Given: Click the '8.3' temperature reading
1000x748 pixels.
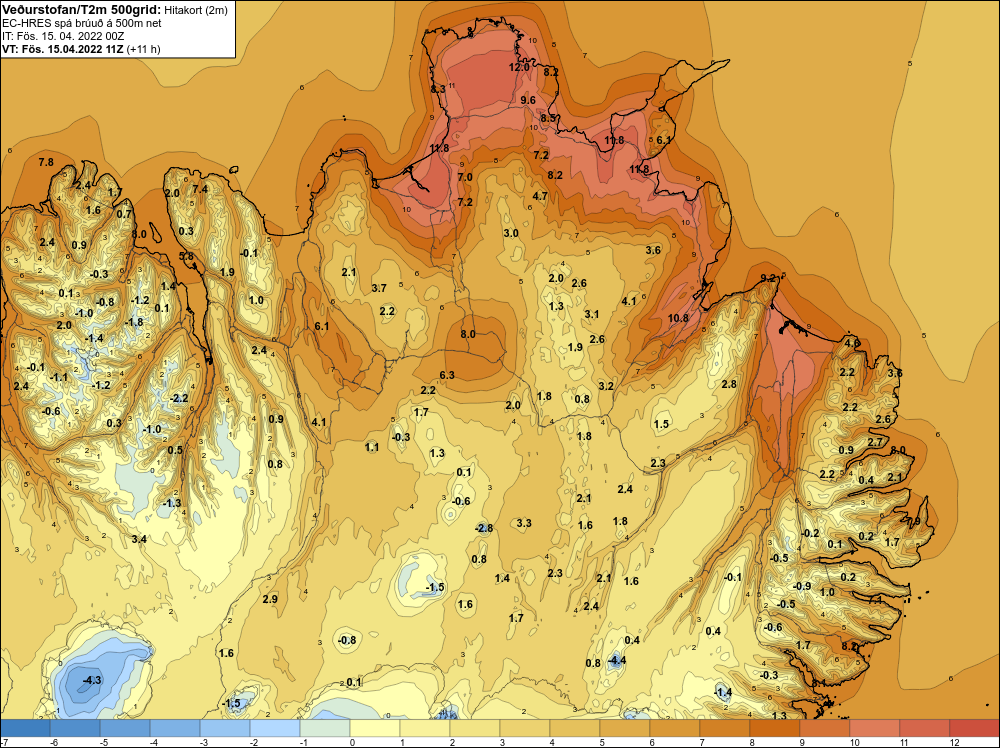Looking at the screenshot, I should [x=438, y=89].
